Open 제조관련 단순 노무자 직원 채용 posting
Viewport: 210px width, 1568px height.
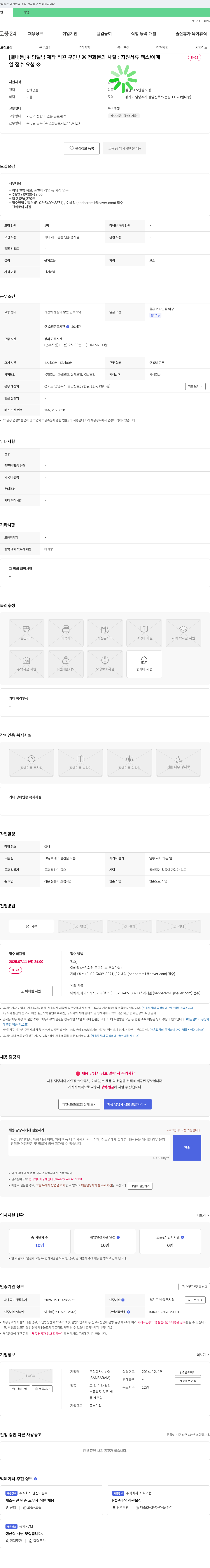coord(30,1501)
